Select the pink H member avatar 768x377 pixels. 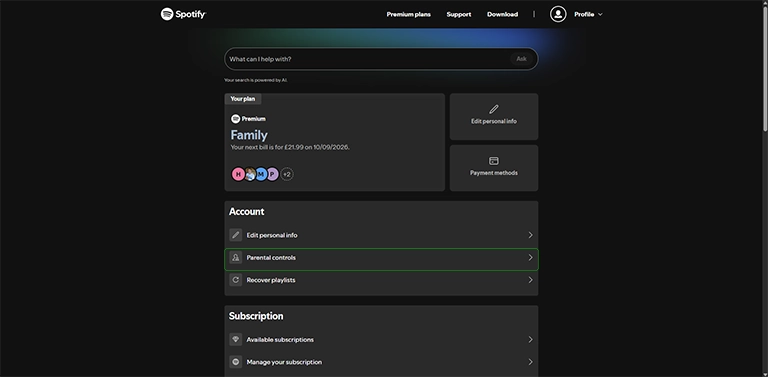238,174
